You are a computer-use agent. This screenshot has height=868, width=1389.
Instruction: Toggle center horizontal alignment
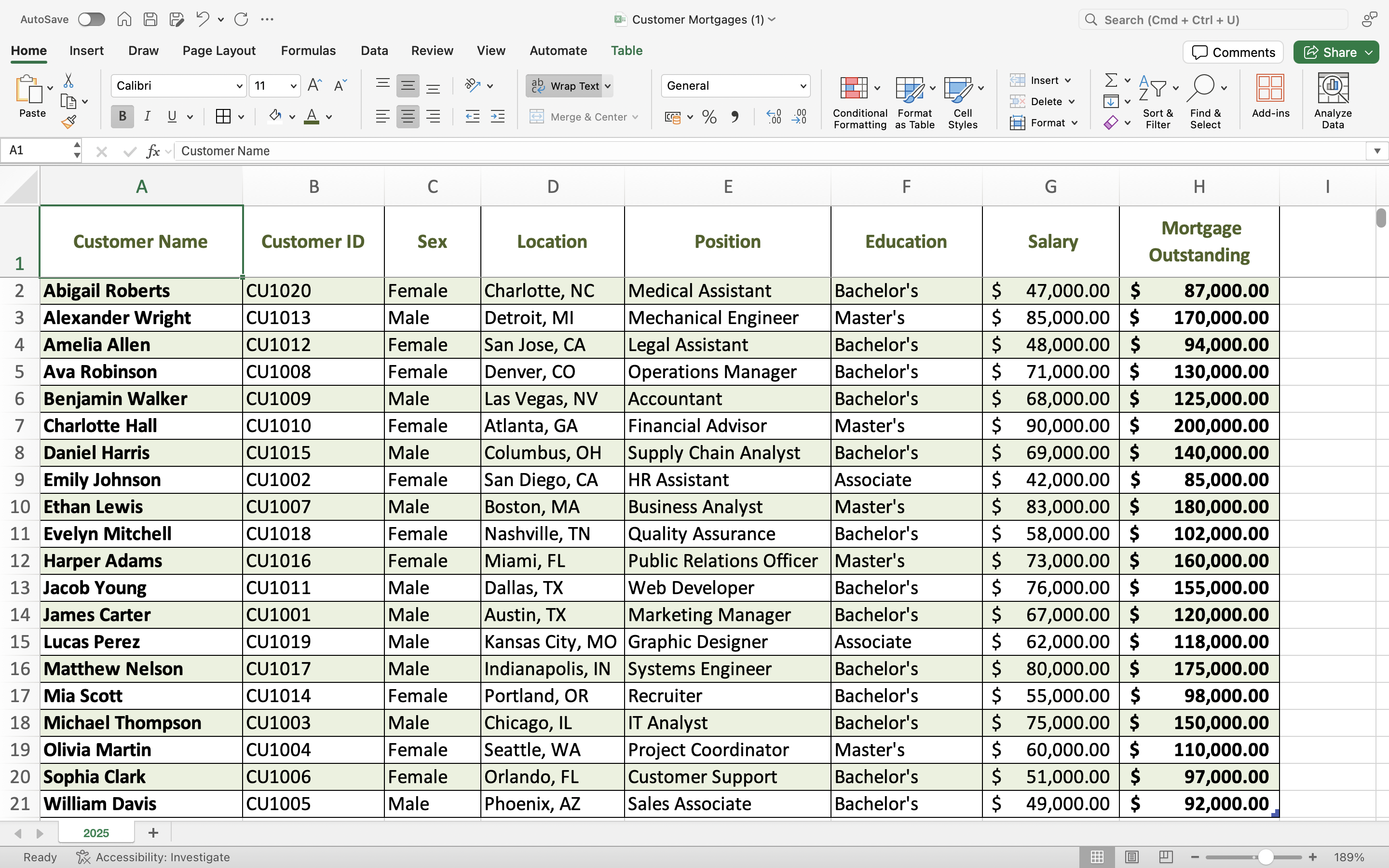(x=408, y=117)
